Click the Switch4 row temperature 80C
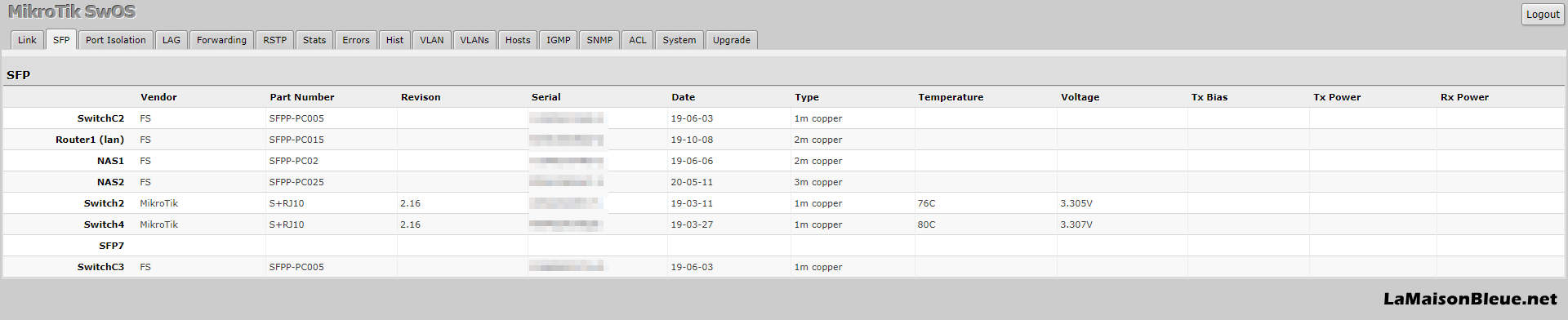 pos(927,224)
